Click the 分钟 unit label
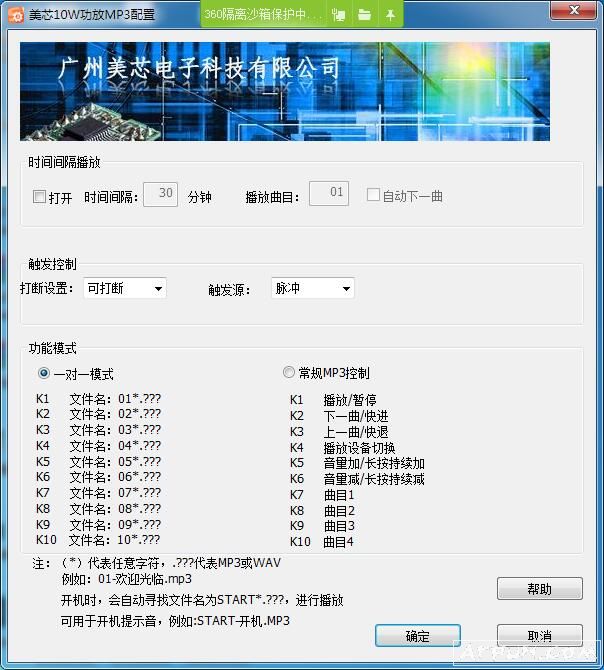604x670 pixels. point(199,197)
